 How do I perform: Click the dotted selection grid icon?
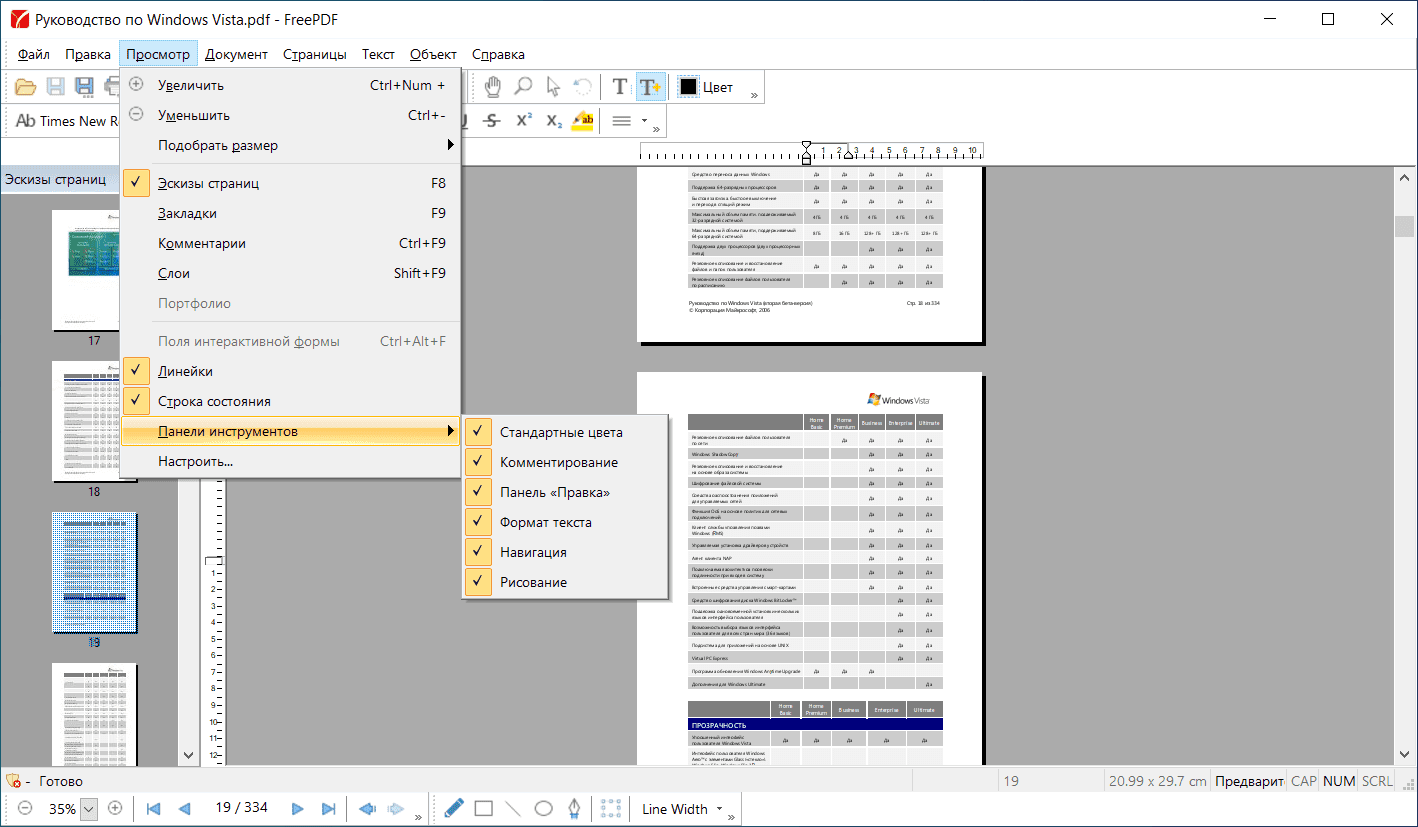[x=609, y=808]
